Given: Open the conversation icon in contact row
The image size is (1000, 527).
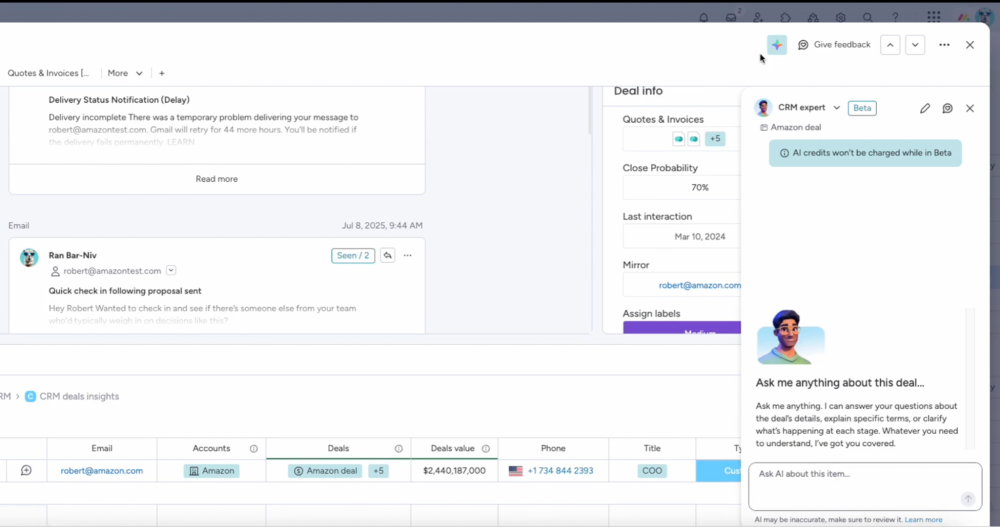Looking at the screenshot, I should [26, 471].
